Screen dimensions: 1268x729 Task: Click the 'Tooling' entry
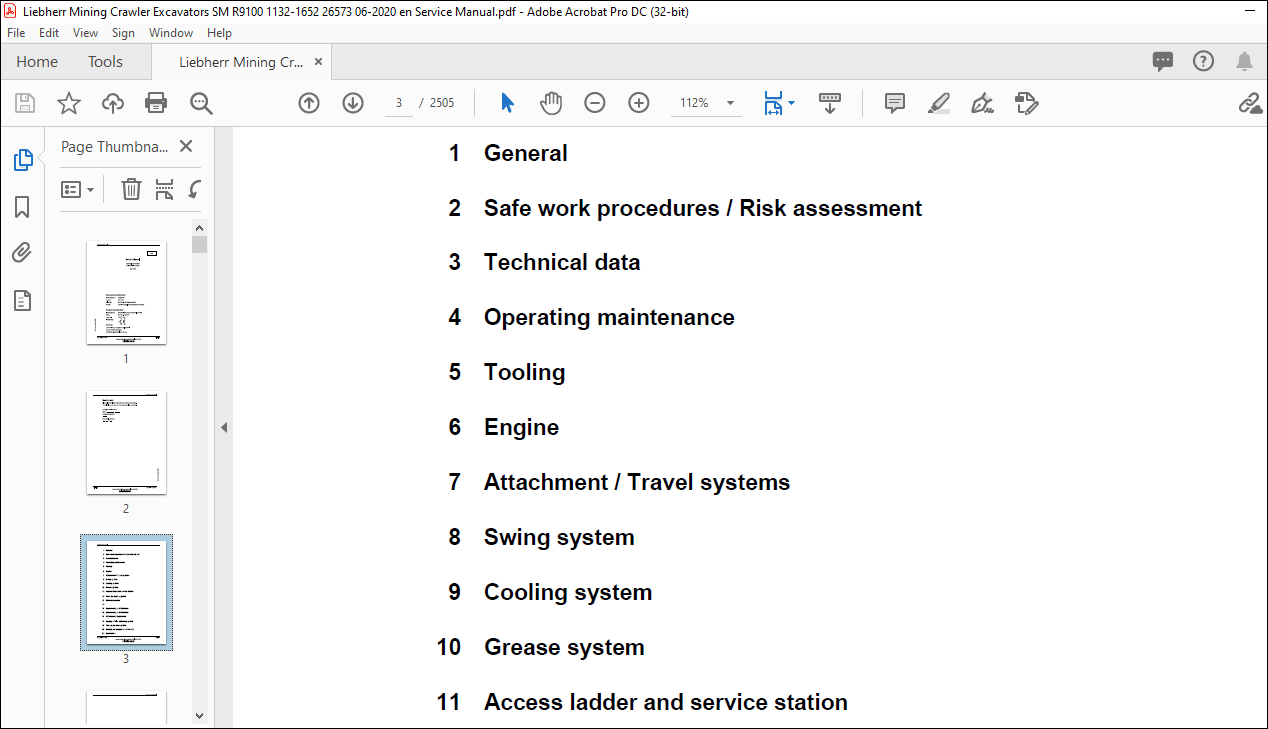tap(525, 372)
